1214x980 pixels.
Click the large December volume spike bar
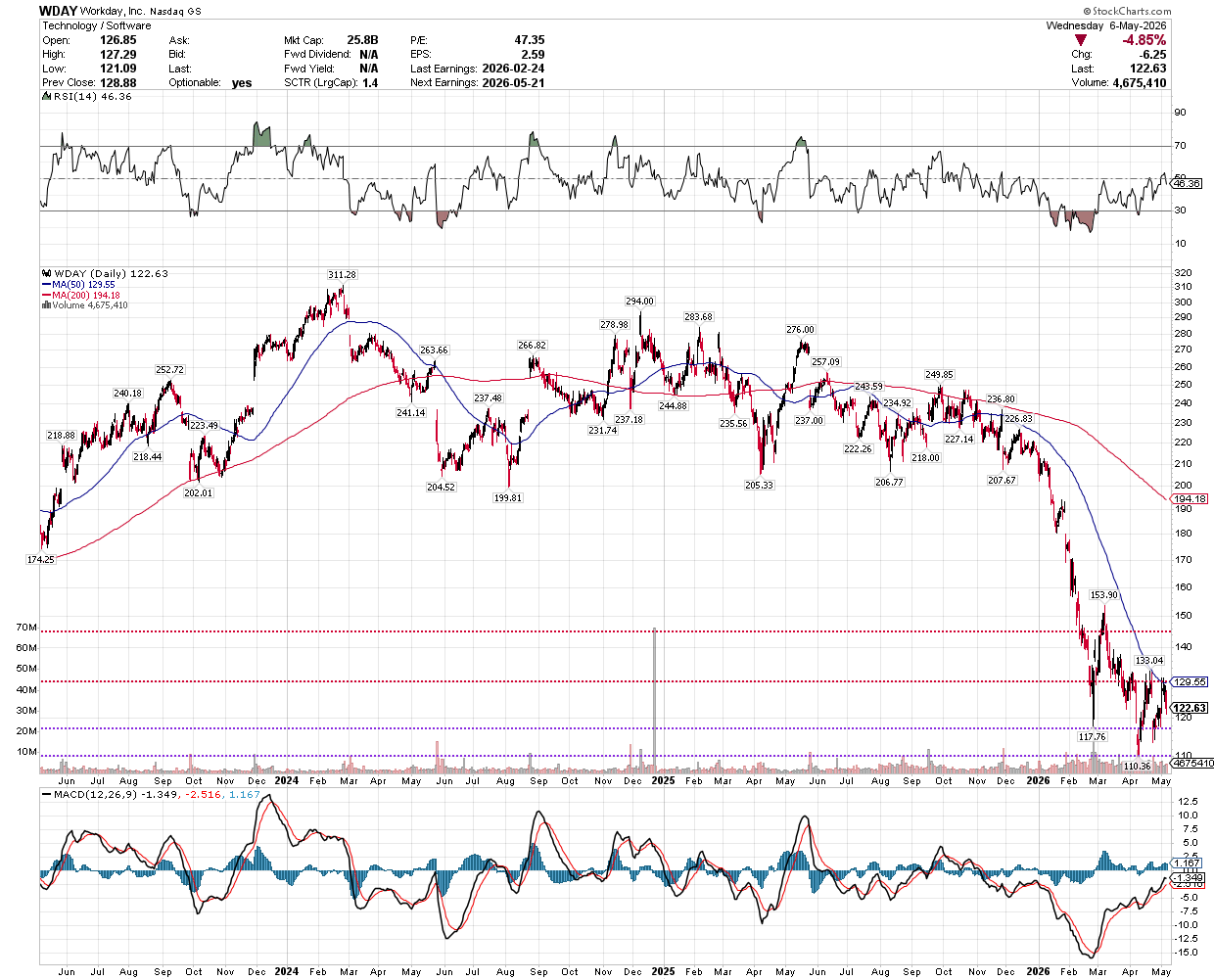pyautogui.click(x=654, y=700)
